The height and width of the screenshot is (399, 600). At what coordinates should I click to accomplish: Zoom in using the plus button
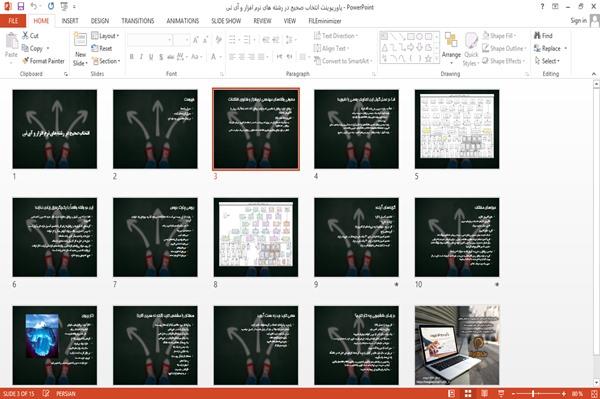(564, 394)
